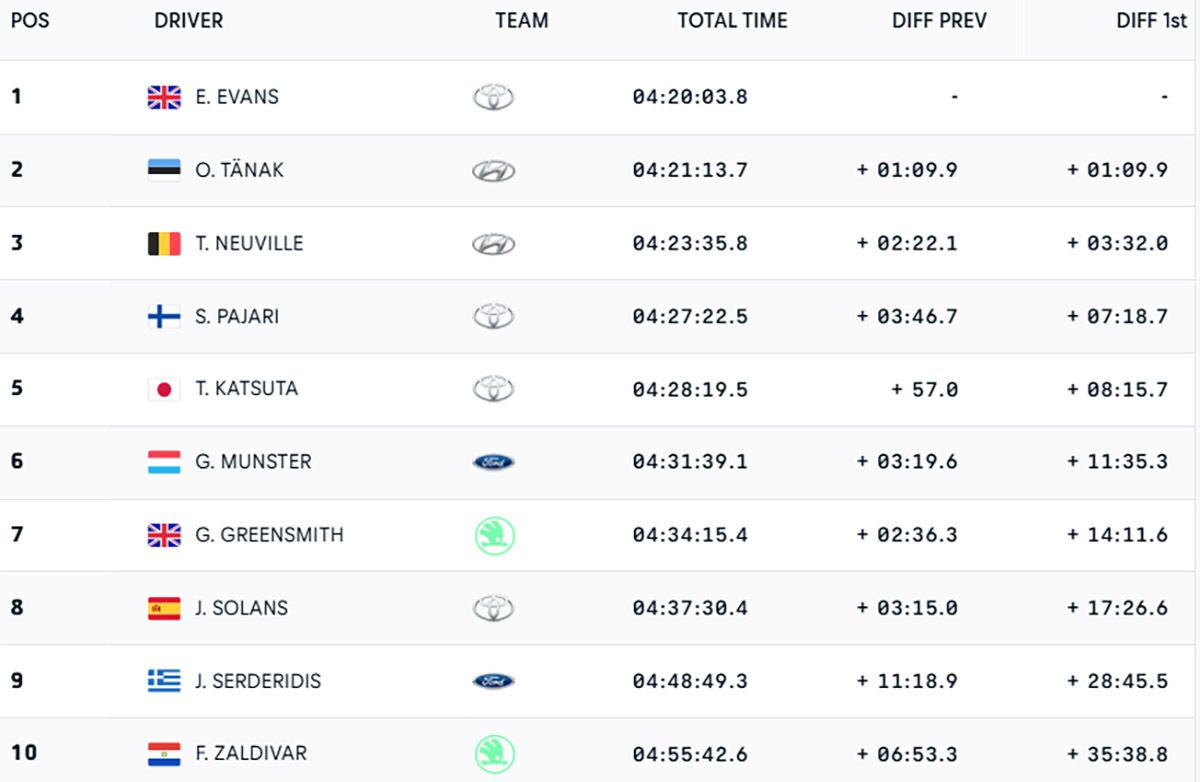Click the Skoda logo in Zaldivar's row
The width and height of the screenshot is (1200, 782).
494,754
